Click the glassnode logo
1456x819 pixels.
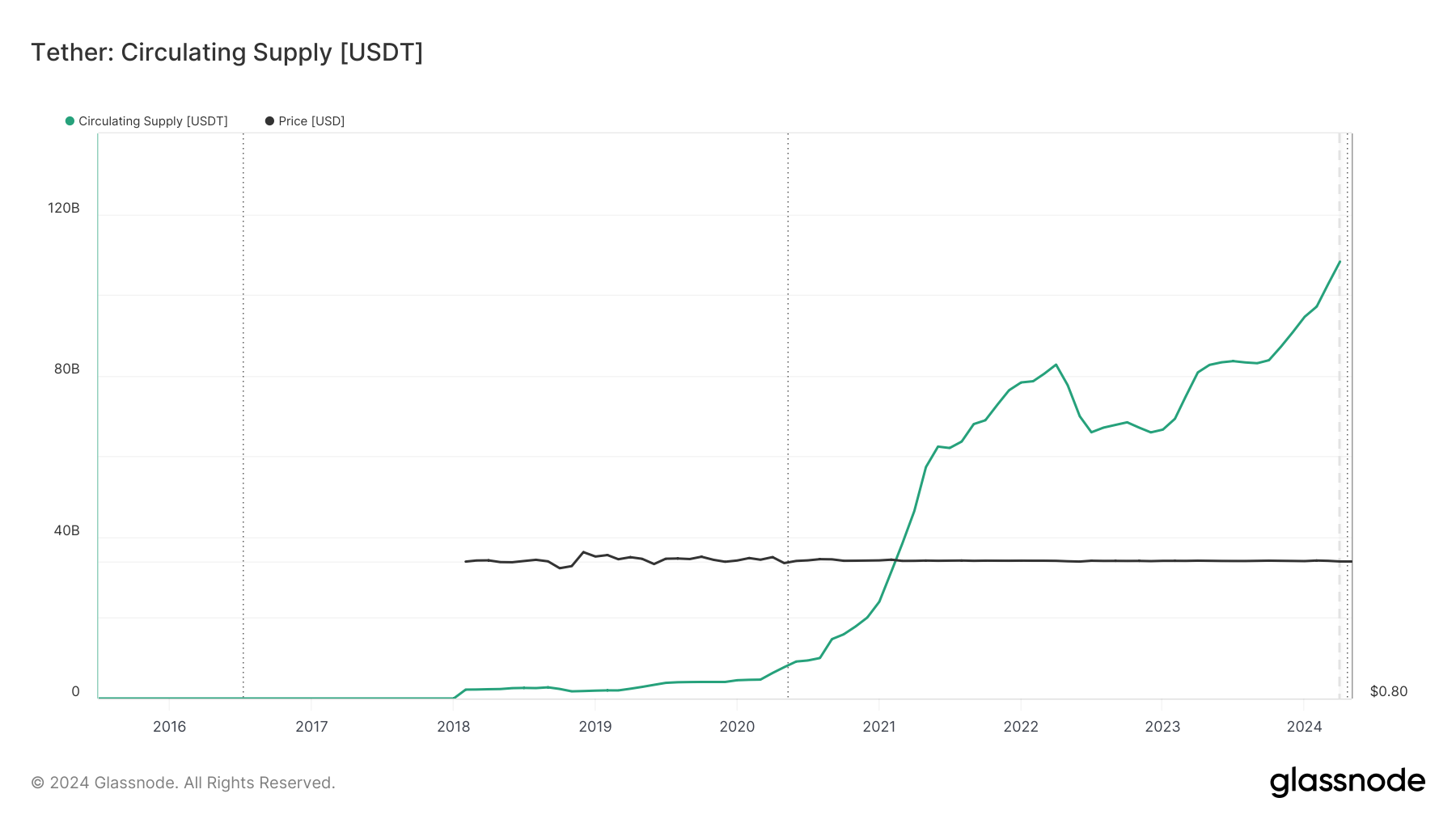click(1348, 782)
